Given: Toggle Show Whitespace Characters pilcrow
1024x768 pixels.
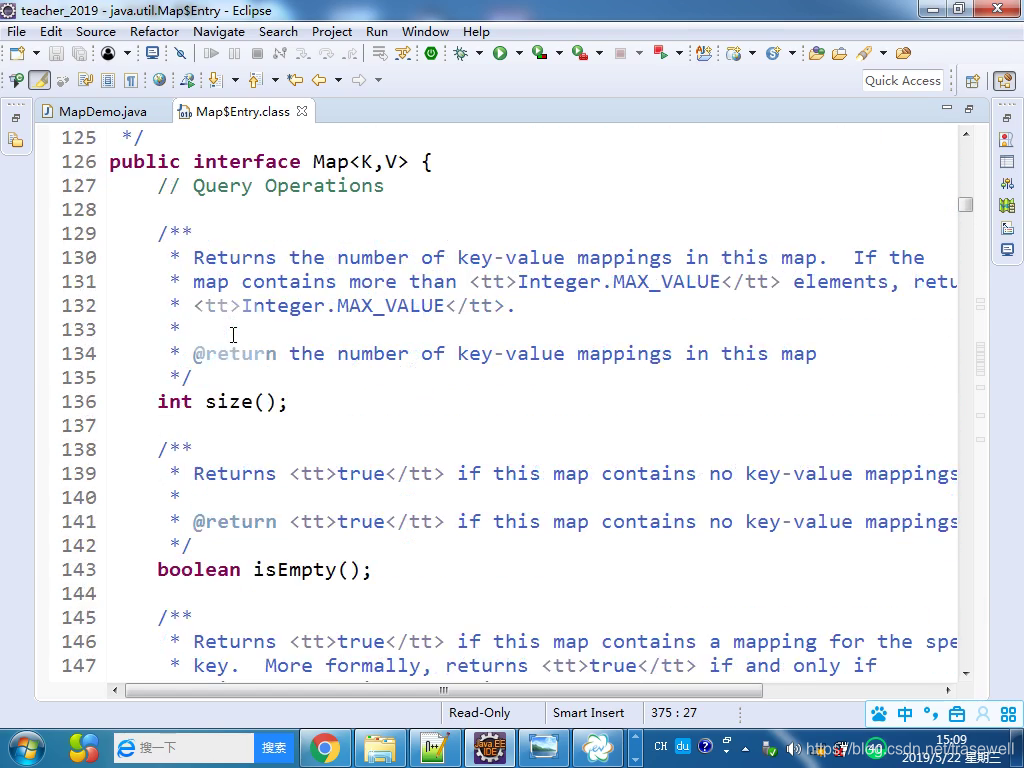Looking at the screenshot, I should point(131,80).
